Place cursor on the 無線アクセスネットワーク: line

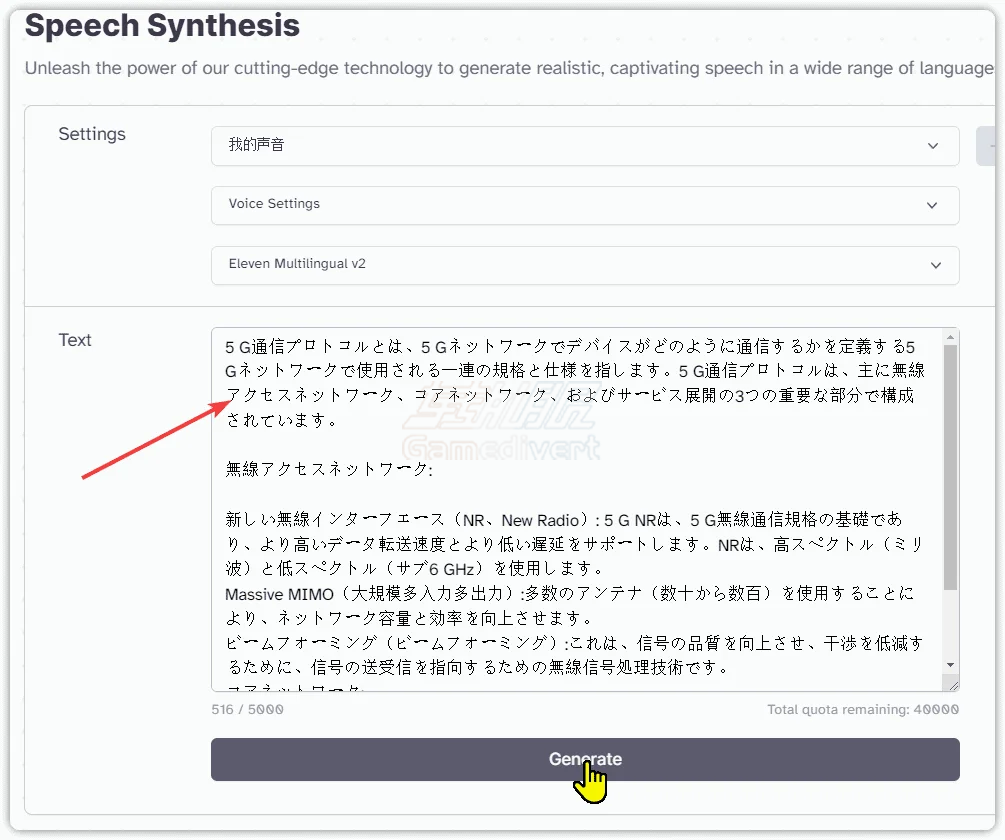tap(329, 469)
